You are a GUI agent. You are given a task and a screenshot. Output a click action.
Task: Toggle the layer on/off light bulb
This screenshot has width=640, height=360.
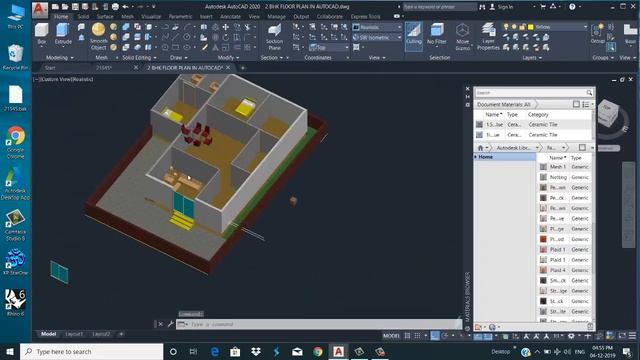[x=506, y=27]
